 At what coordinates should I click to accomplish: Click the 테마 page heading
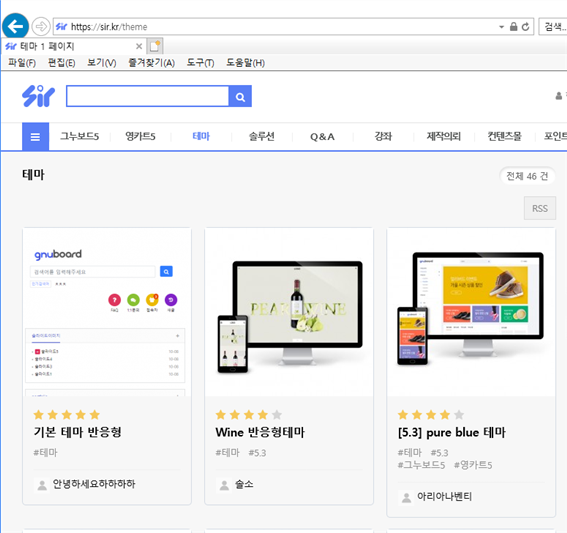point(33,175)
